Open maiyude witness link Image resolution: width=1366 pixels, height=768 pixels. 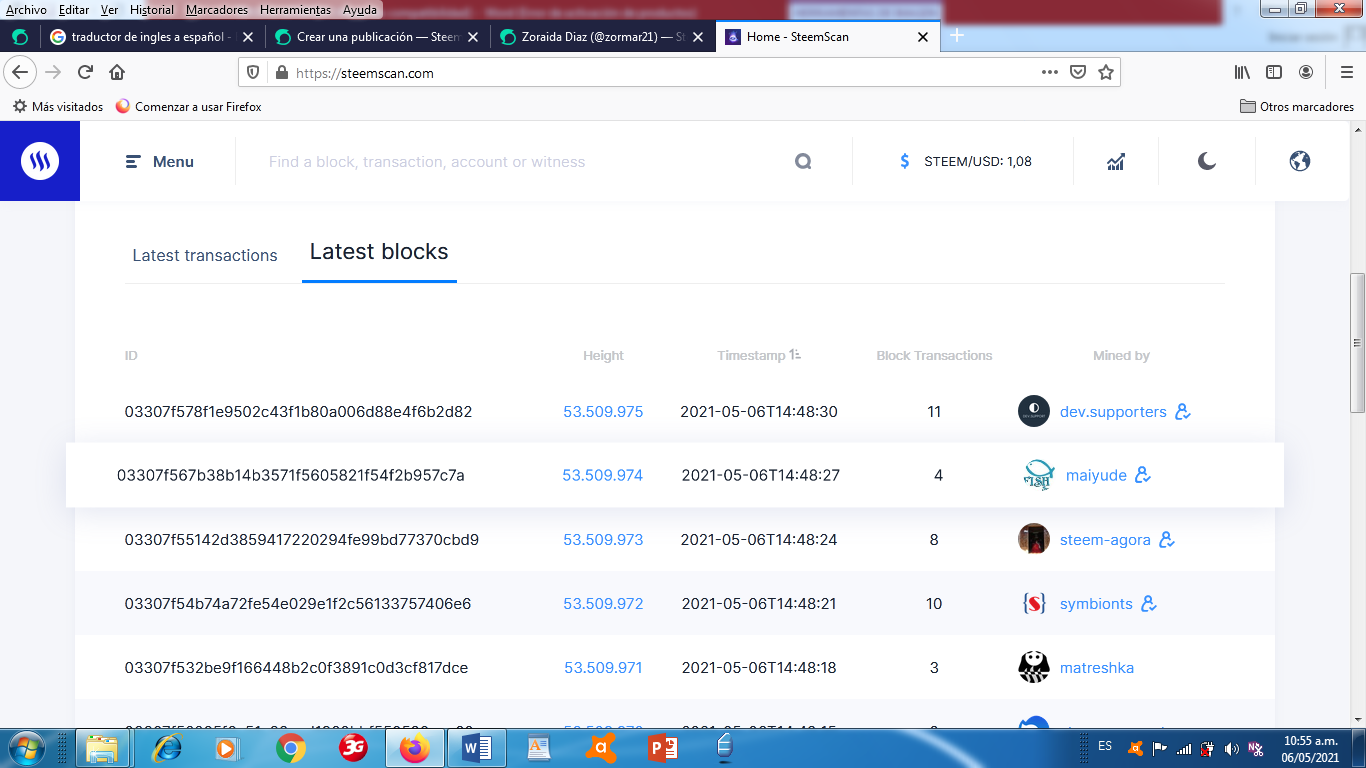[x=1096, y=476]
